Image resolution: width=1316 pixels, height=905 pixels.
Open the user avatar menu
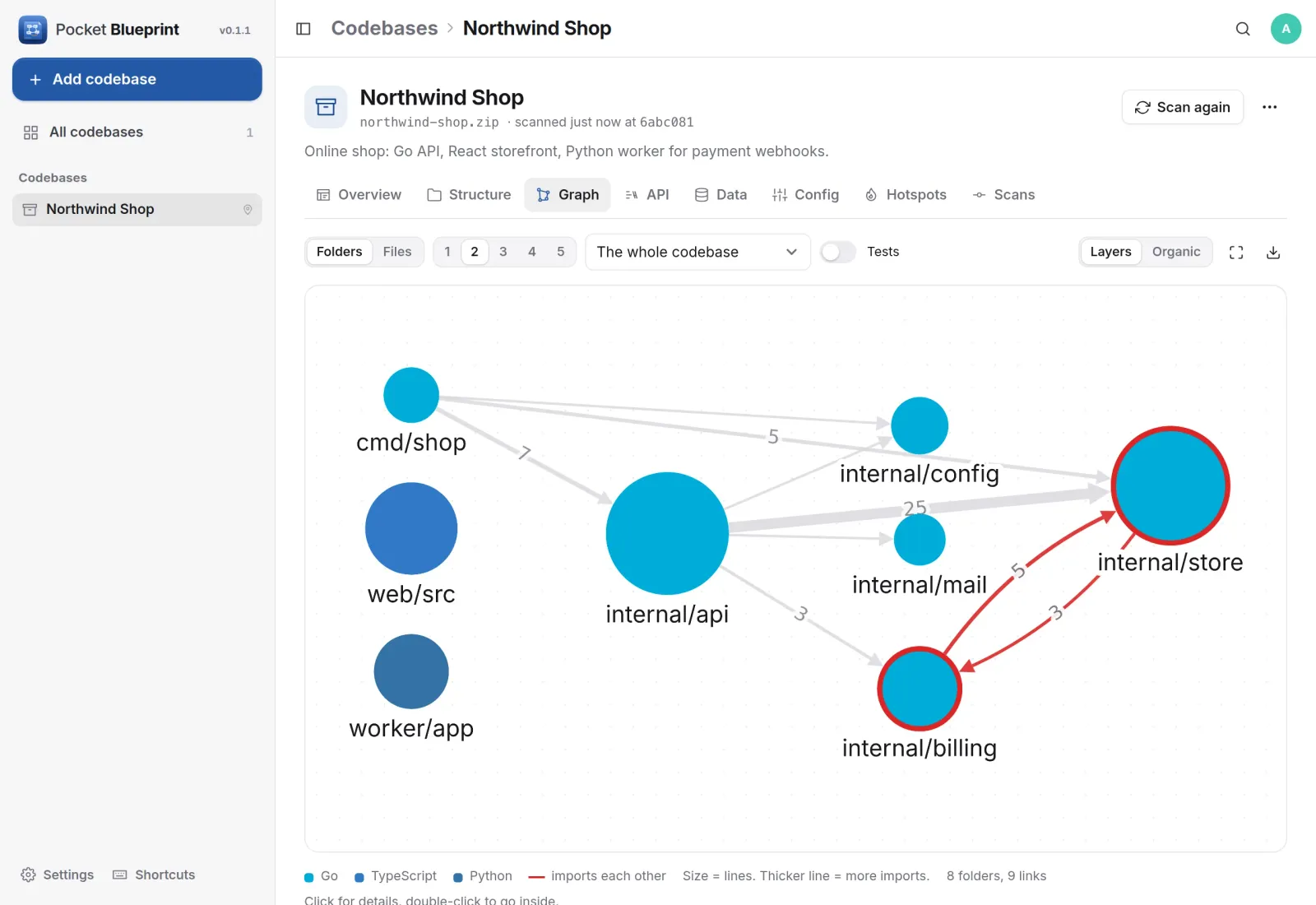[x=1286, y=29]
